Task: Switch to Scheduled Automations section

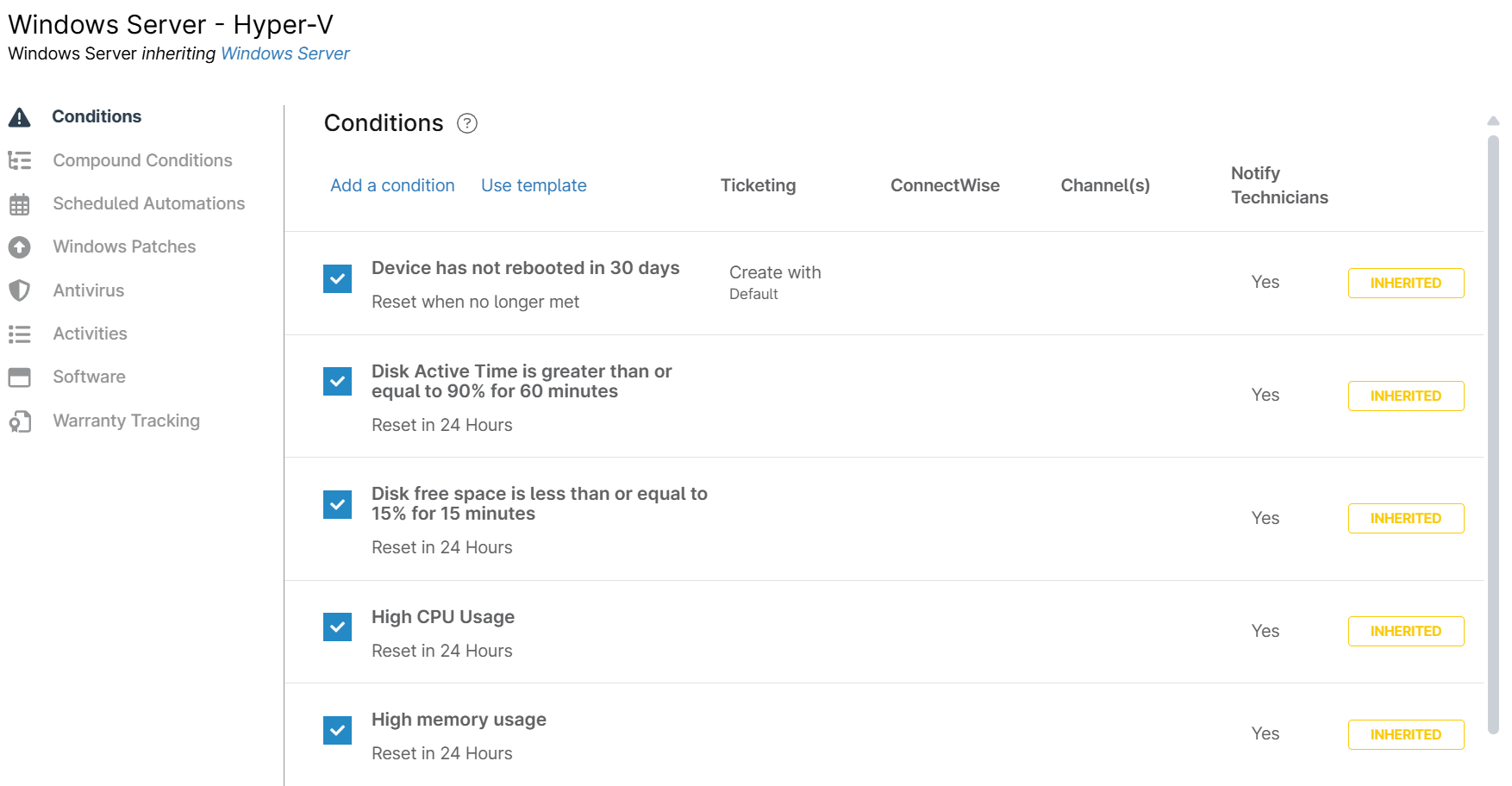Action: point(148,203)
